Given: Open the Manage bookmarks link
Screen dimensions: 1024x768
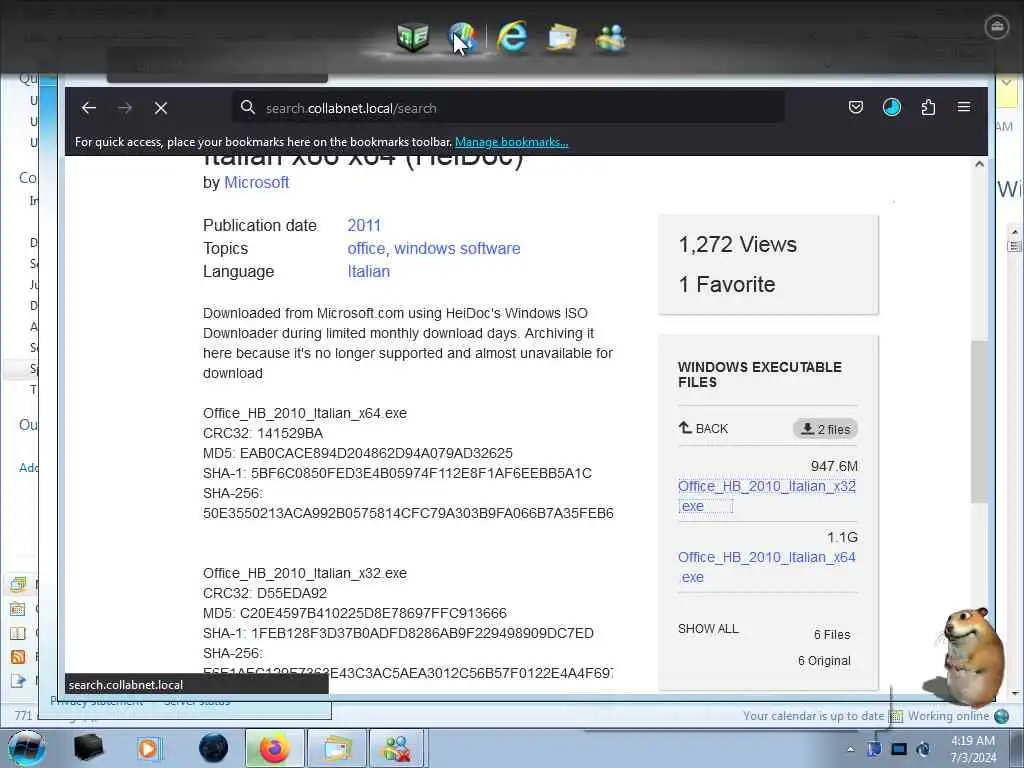Looking at the screenshot, I should [x=511, y=142].
